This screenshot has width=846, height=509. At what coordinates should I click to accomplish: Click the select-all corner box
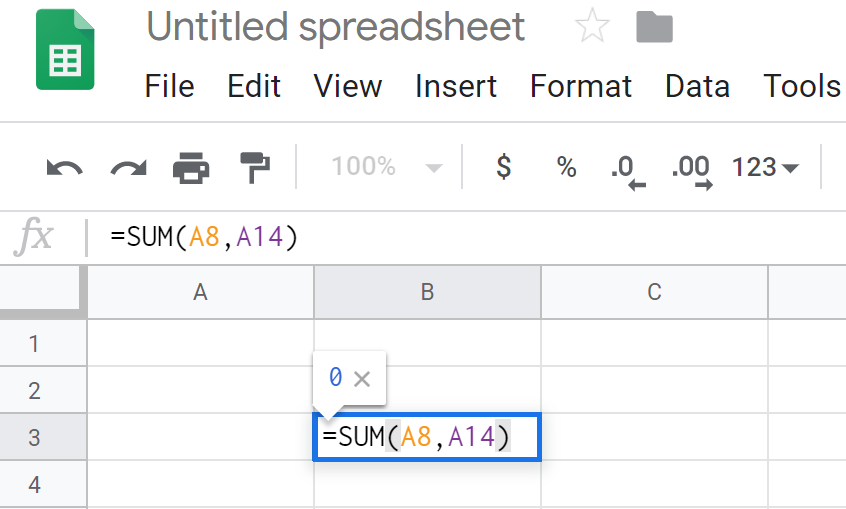(43, 292)
